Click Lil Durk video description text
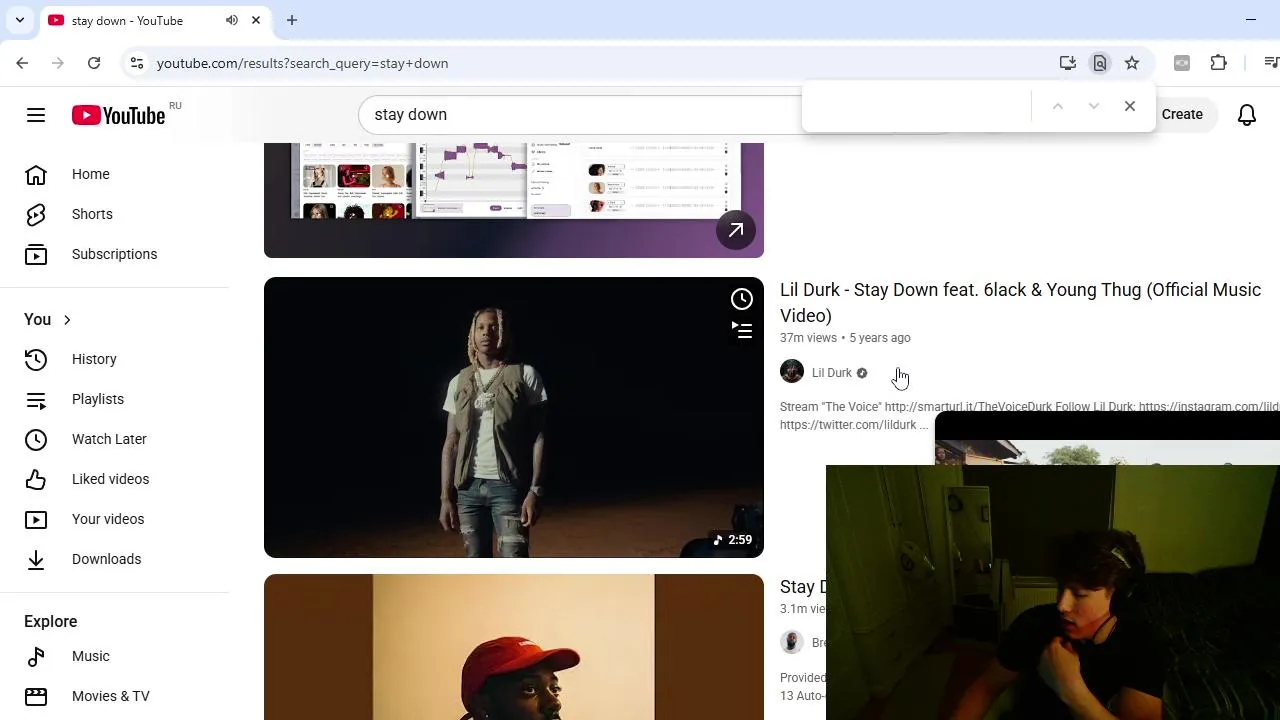 coord(1029,416)
